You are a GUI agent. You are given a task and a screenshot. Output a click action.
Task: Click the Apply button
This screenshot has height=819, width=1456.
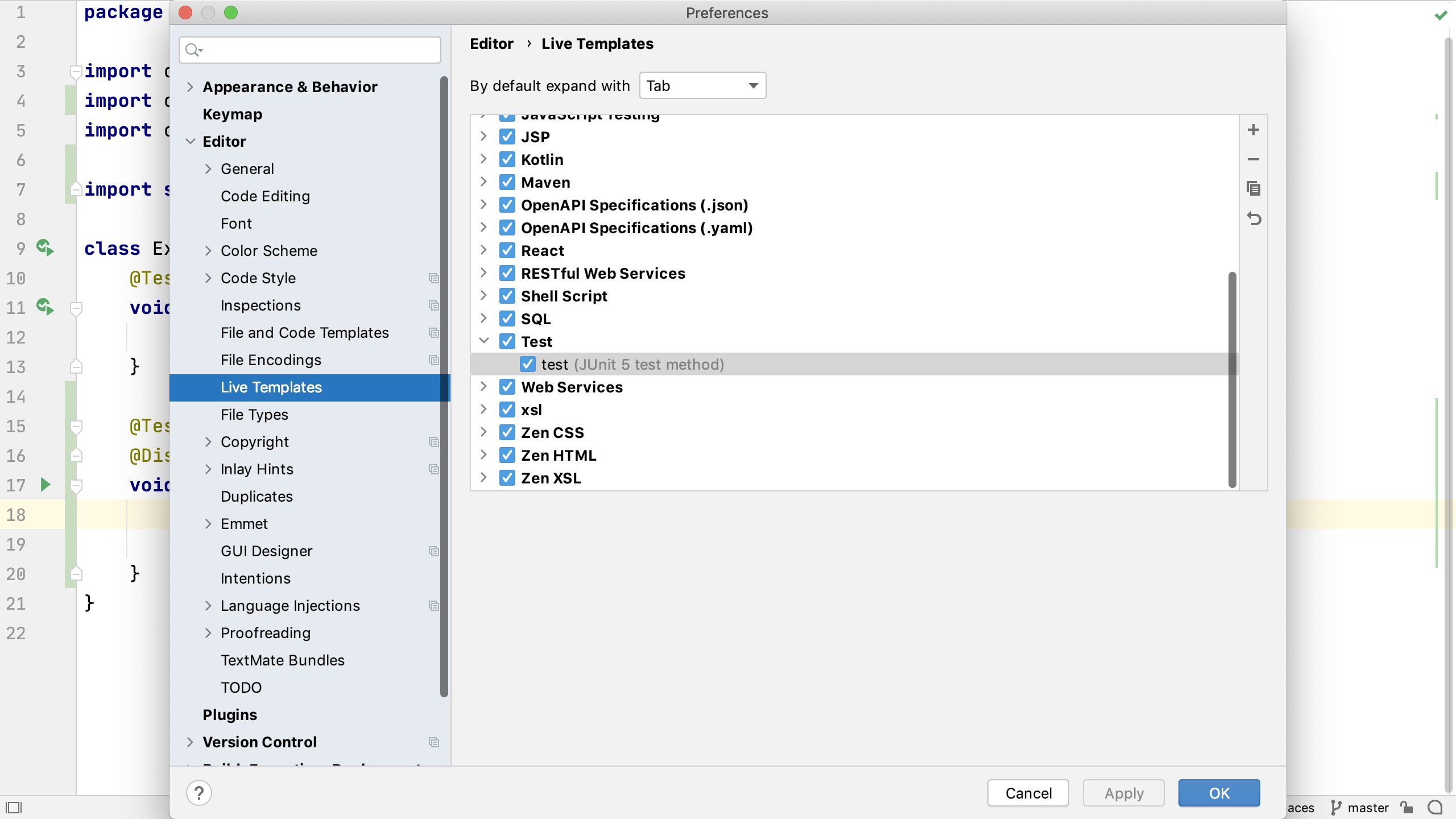click(1124, 793)
